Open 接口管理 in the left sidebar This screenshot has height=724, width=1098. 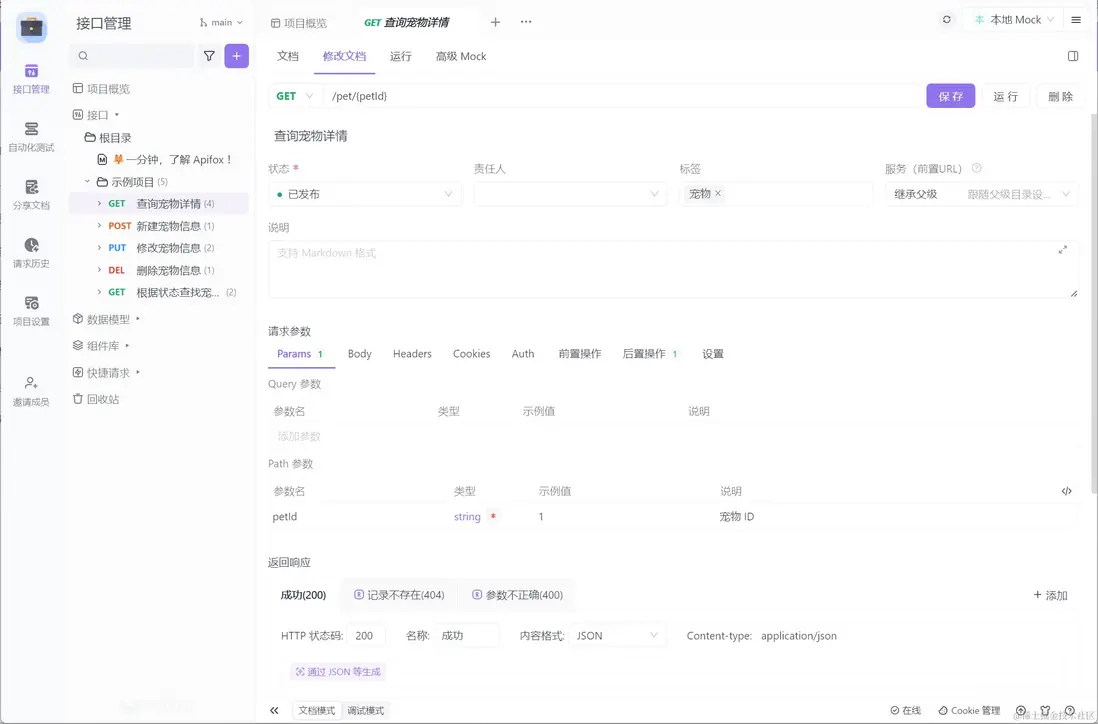click(31, 78)
